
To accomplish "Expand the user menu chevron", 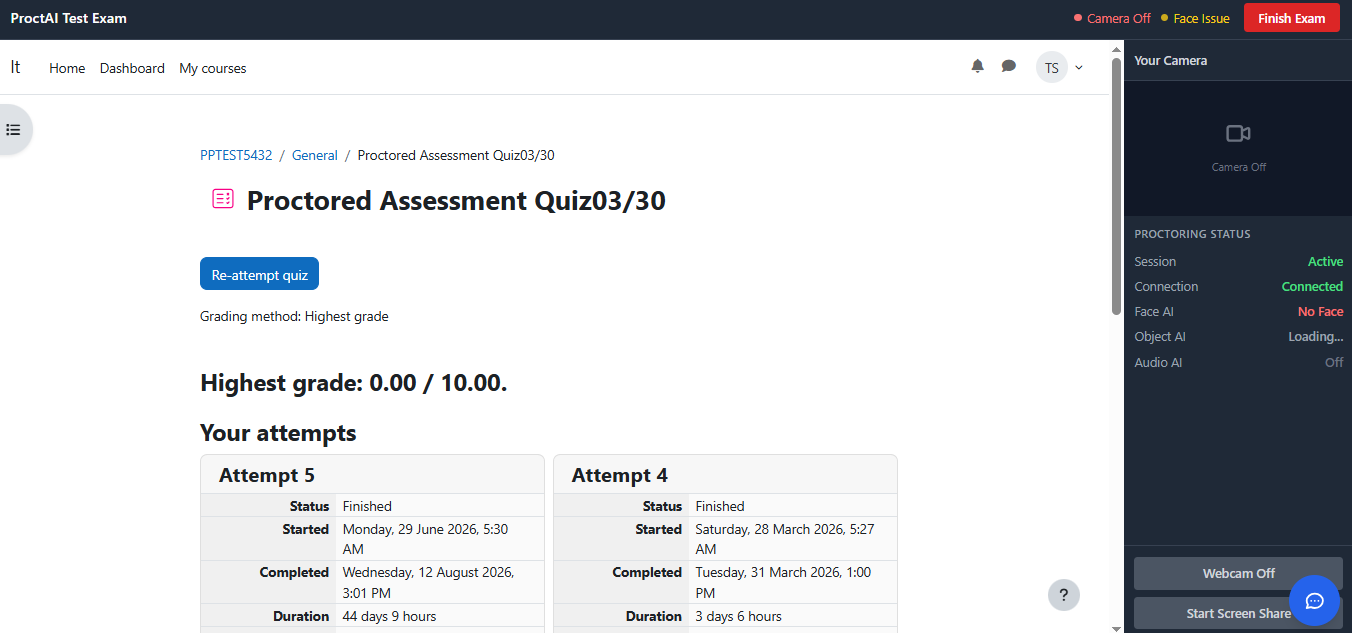I will click(1078, 68).
